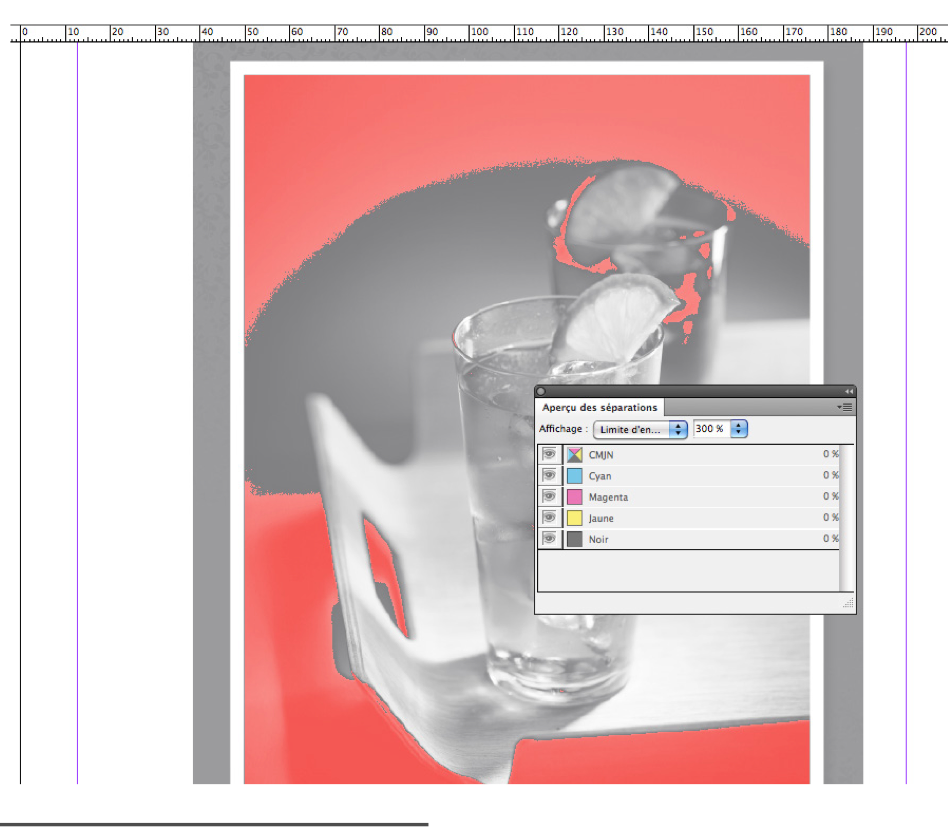Hide the Cyan separation eye icon

(x=549, y=476)
